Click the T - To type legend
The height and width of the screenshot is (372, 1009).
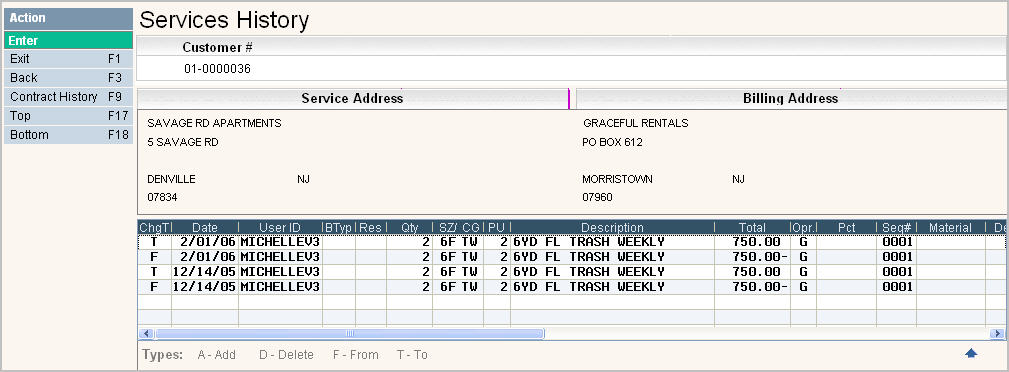click(x=412, y=355)
